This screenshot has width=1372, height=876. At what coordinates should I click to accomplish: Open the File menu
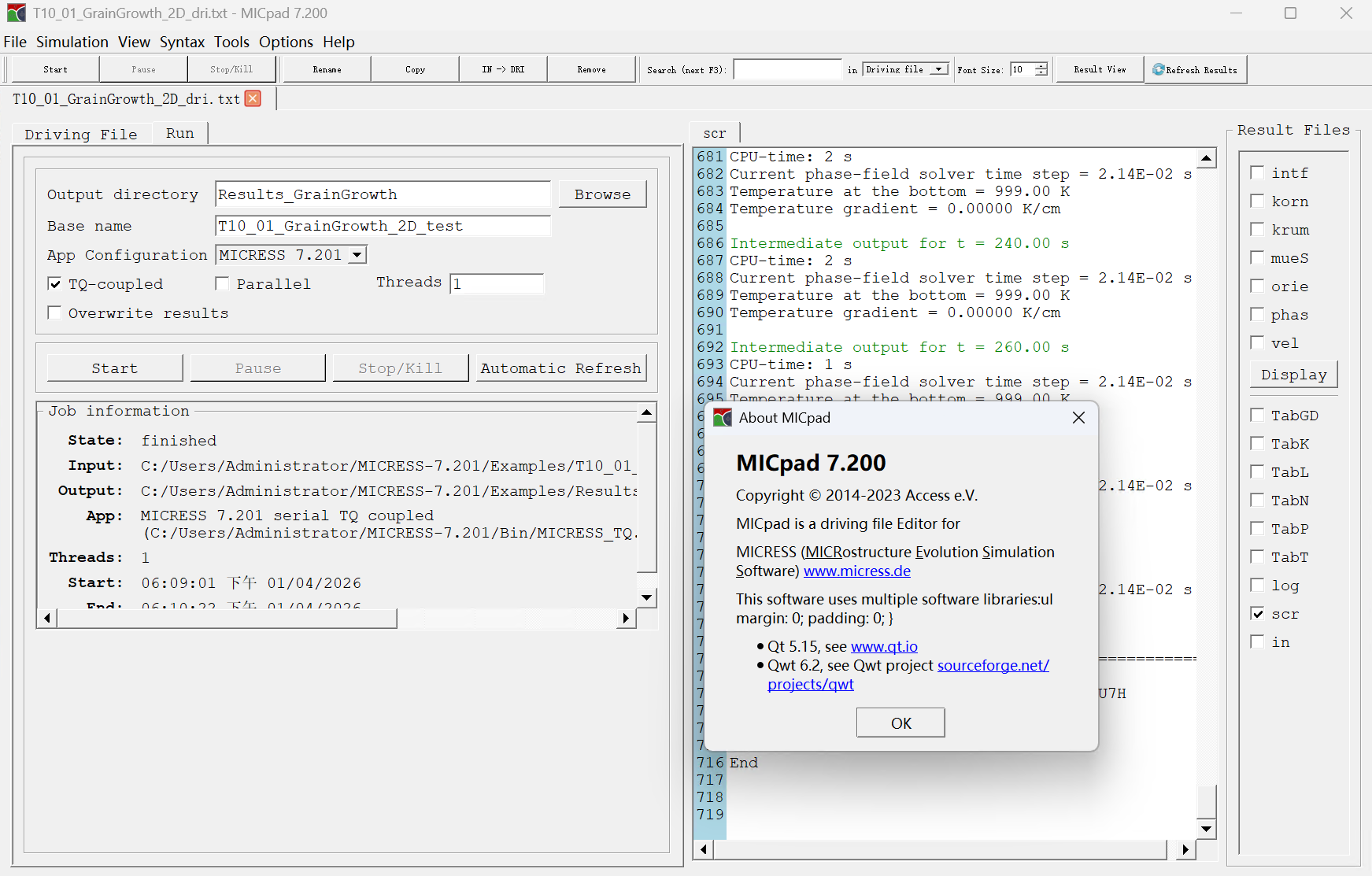(x=15, y=42)
